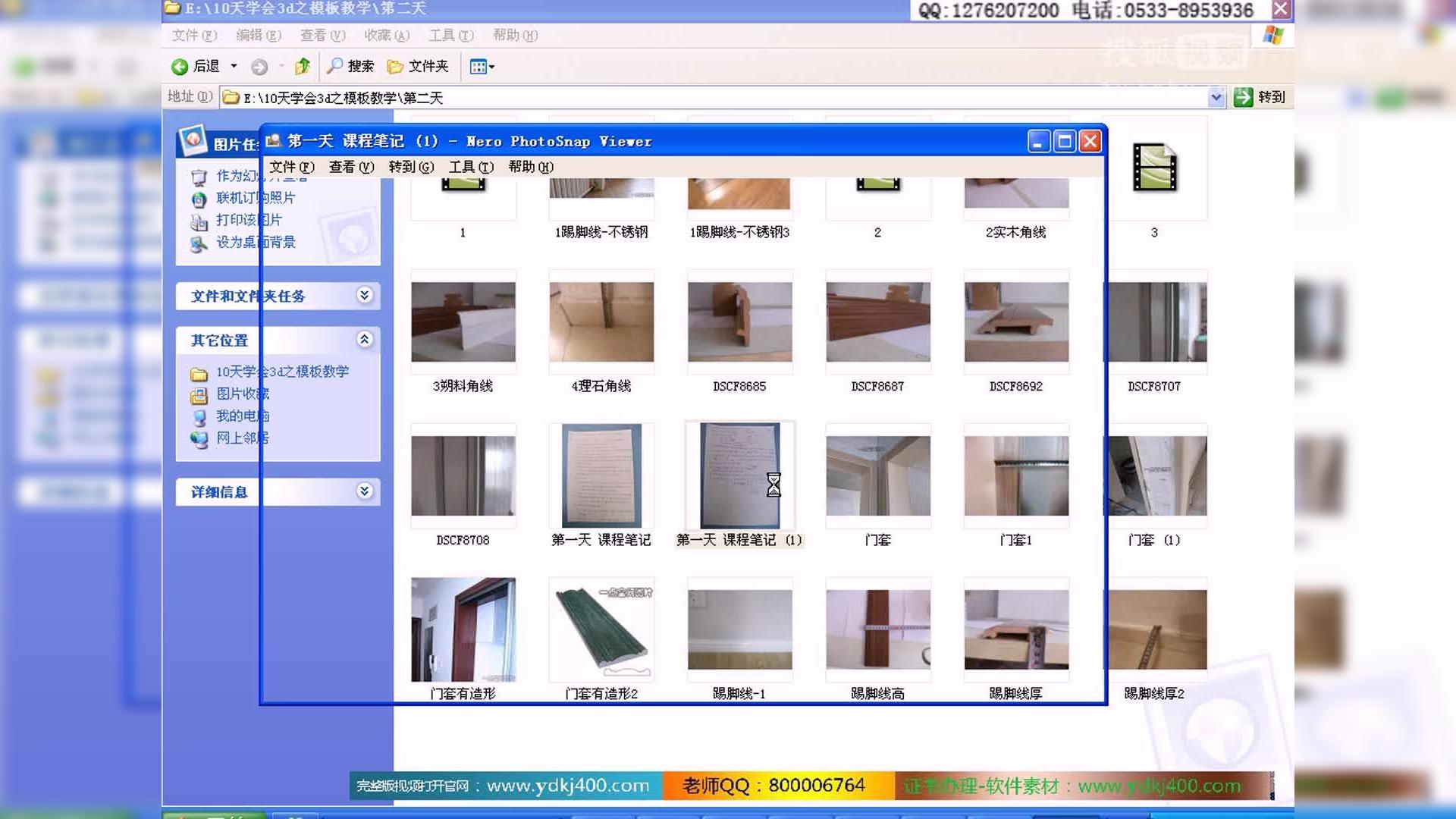Viewport: 1456px width, 819px height.
Task: Click the 后退 navigation icon
Action: pos(179,67)
